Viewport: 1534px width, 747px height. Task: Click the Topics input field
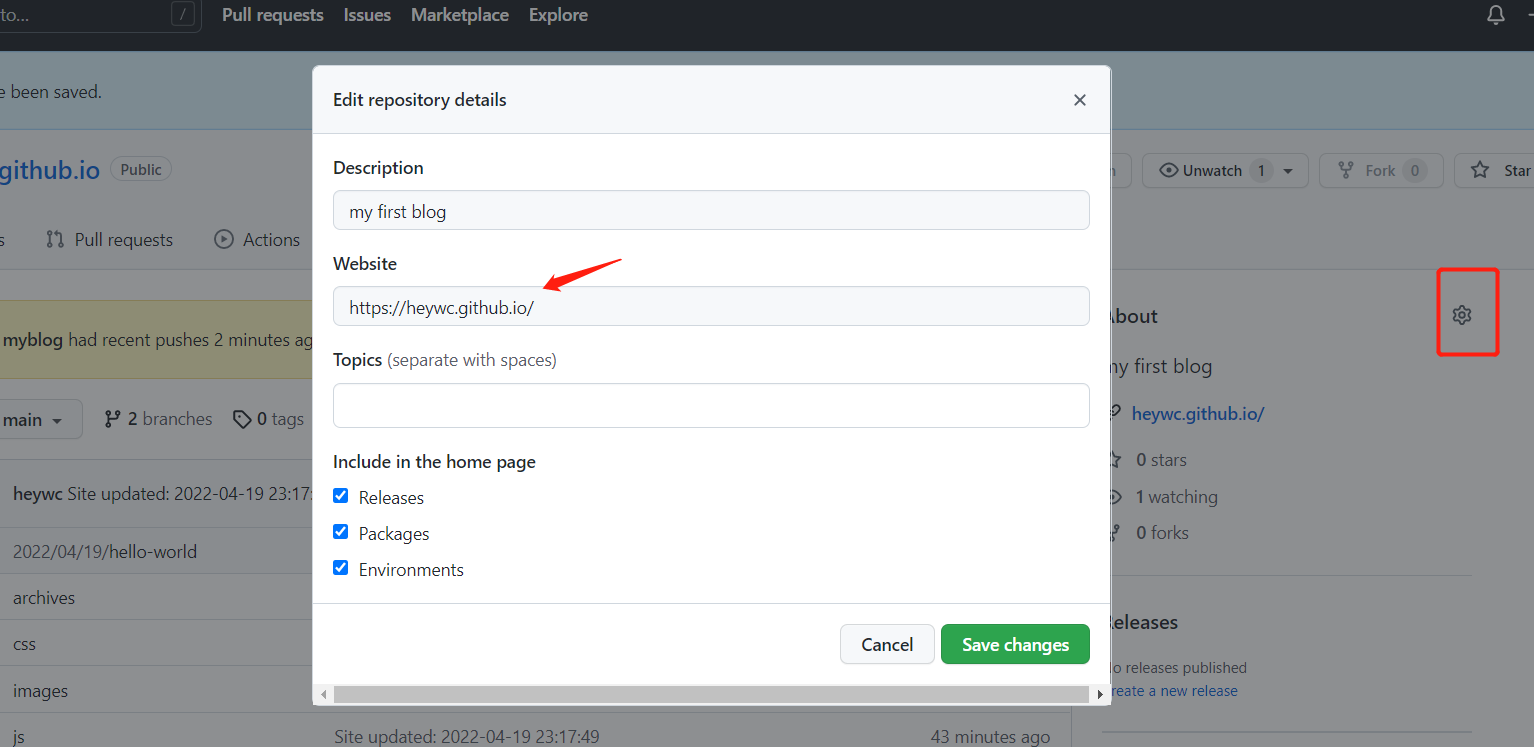711,405
